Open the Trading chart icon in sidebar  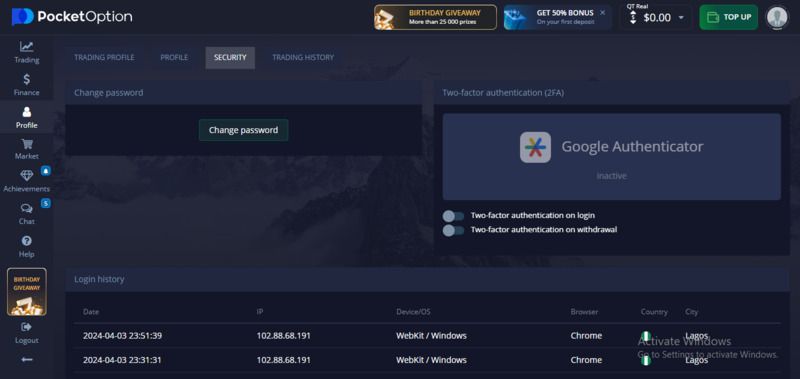point(27,46)
